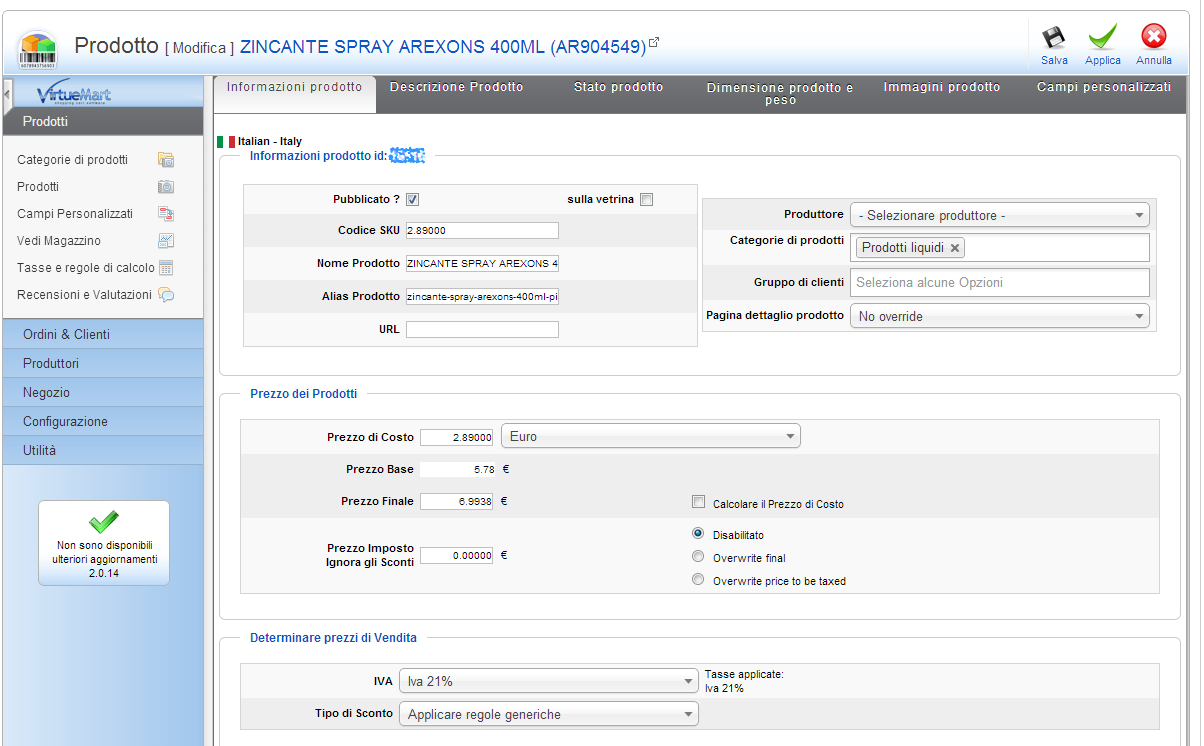Click the Prodotti camera icon in sidebar
1204x746 pixels.
[x=166, y=186]
